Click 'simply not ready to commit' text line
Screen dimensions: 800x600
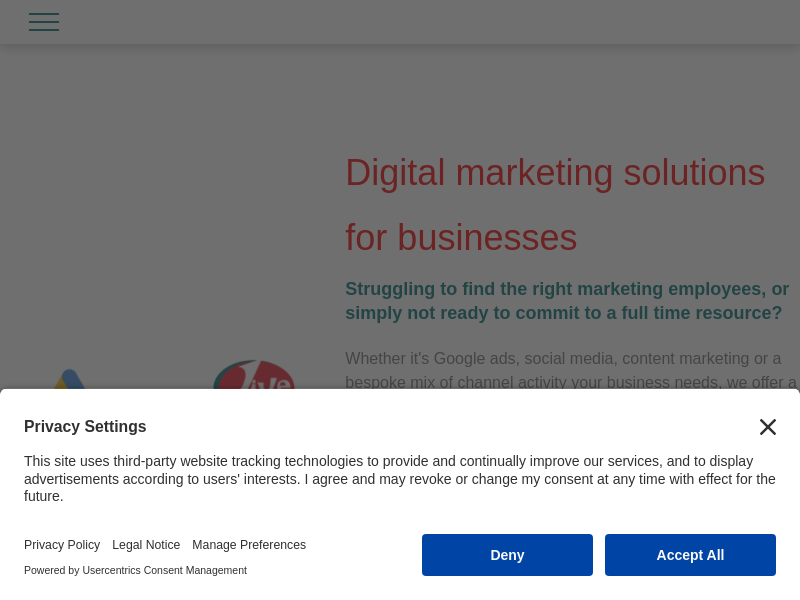(563, 313)
